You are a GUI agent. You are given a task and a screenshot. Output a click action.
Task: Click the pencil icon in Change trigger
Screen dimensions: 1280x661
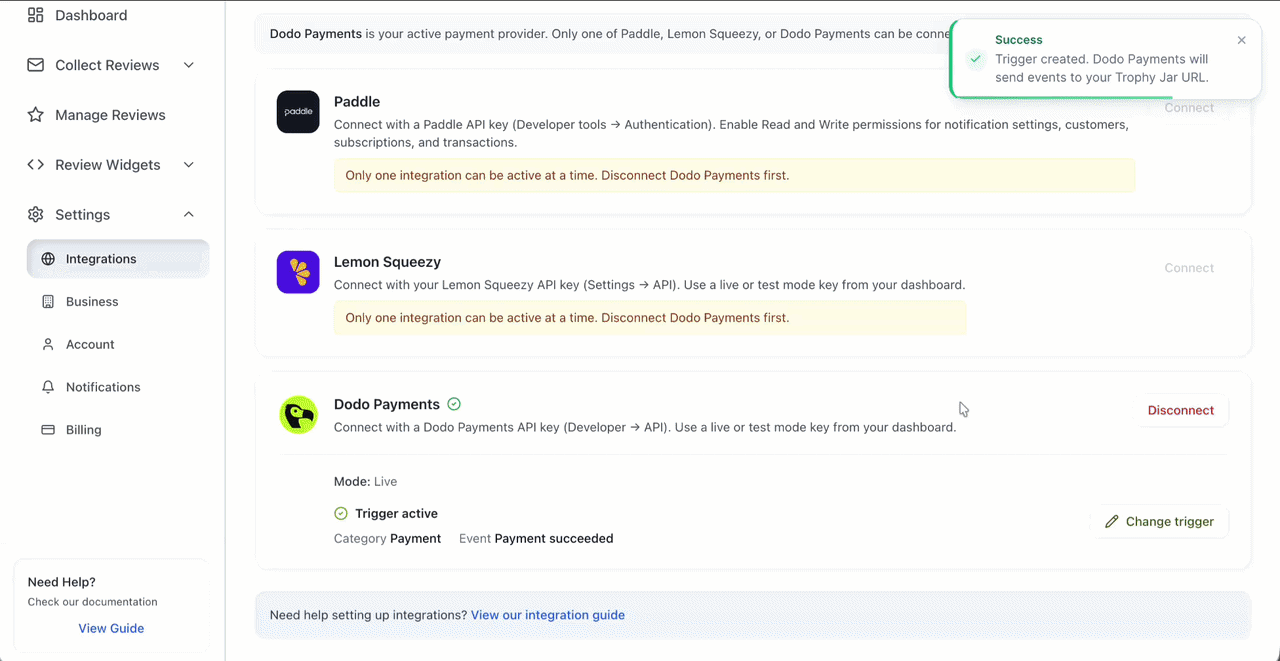[1112, 522]
